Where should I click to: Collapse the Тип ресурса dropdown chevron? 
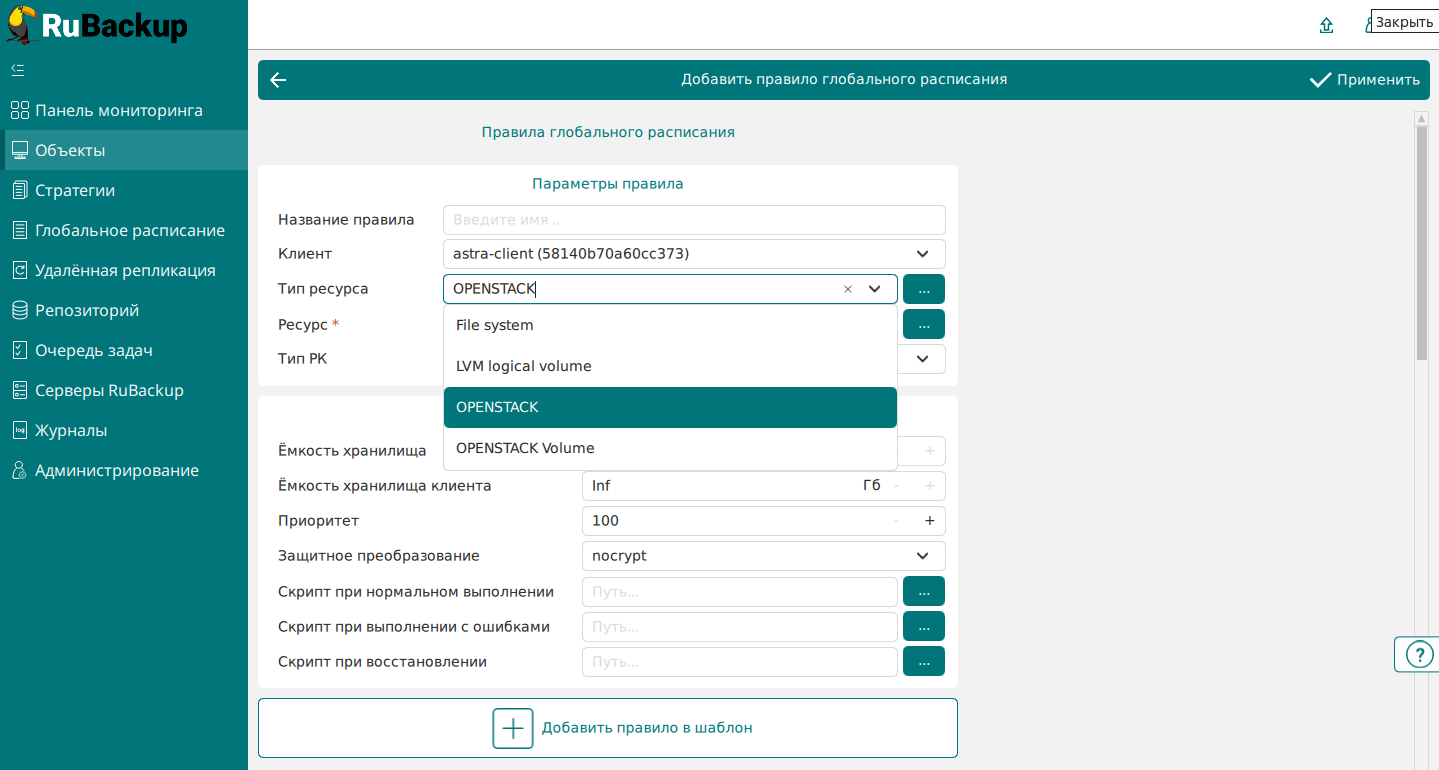tap(875, 289)
